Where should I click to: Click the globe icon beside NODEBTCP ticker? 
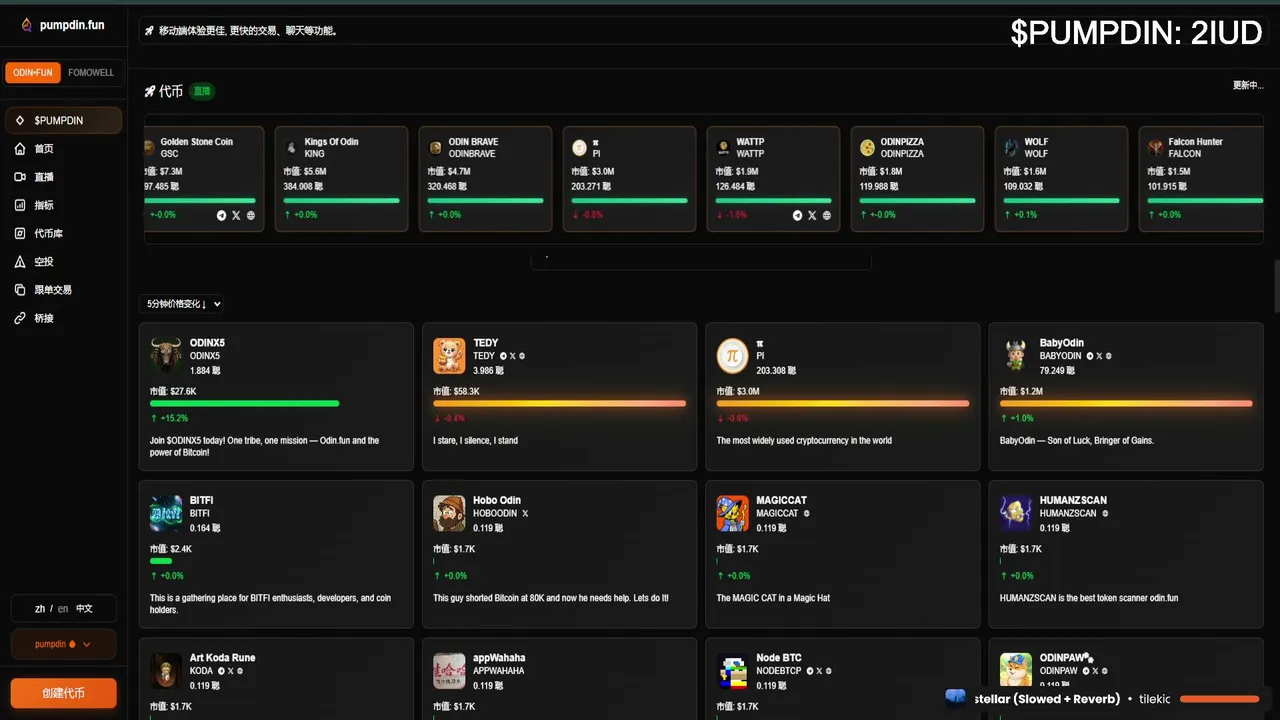[829, 671]
